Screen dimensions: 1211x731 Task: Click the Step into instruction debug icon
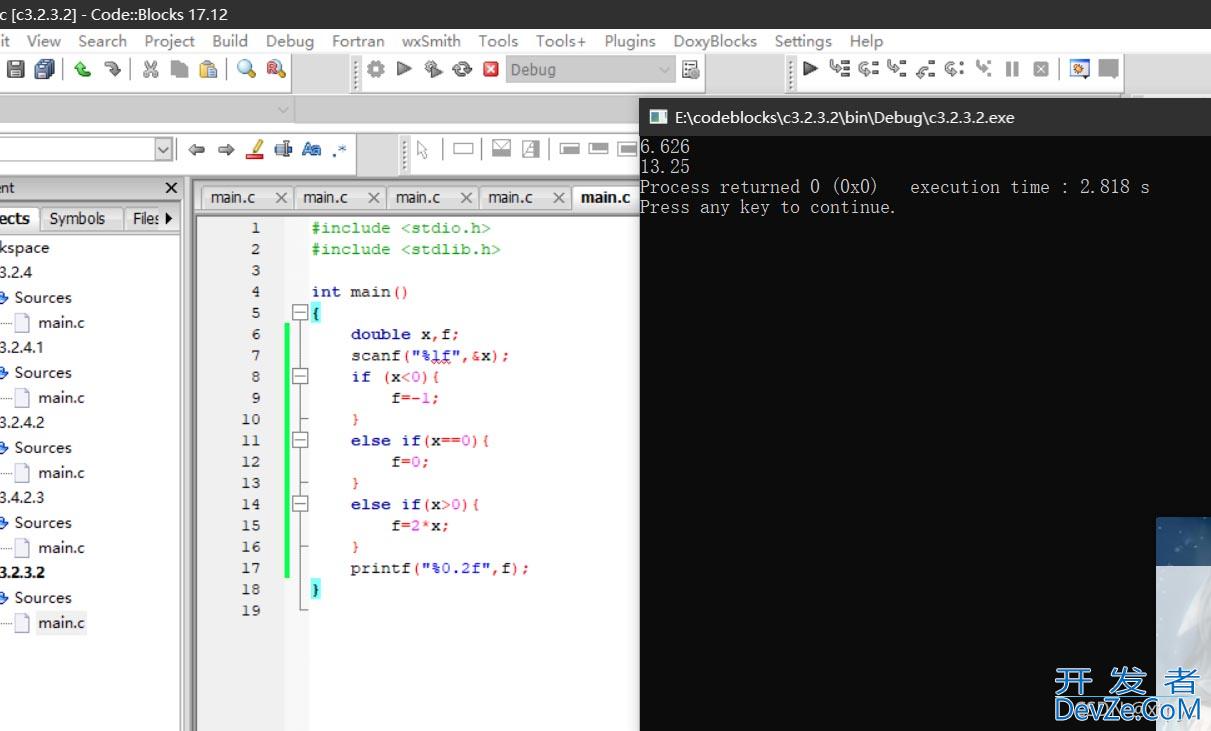pos(984,68)
